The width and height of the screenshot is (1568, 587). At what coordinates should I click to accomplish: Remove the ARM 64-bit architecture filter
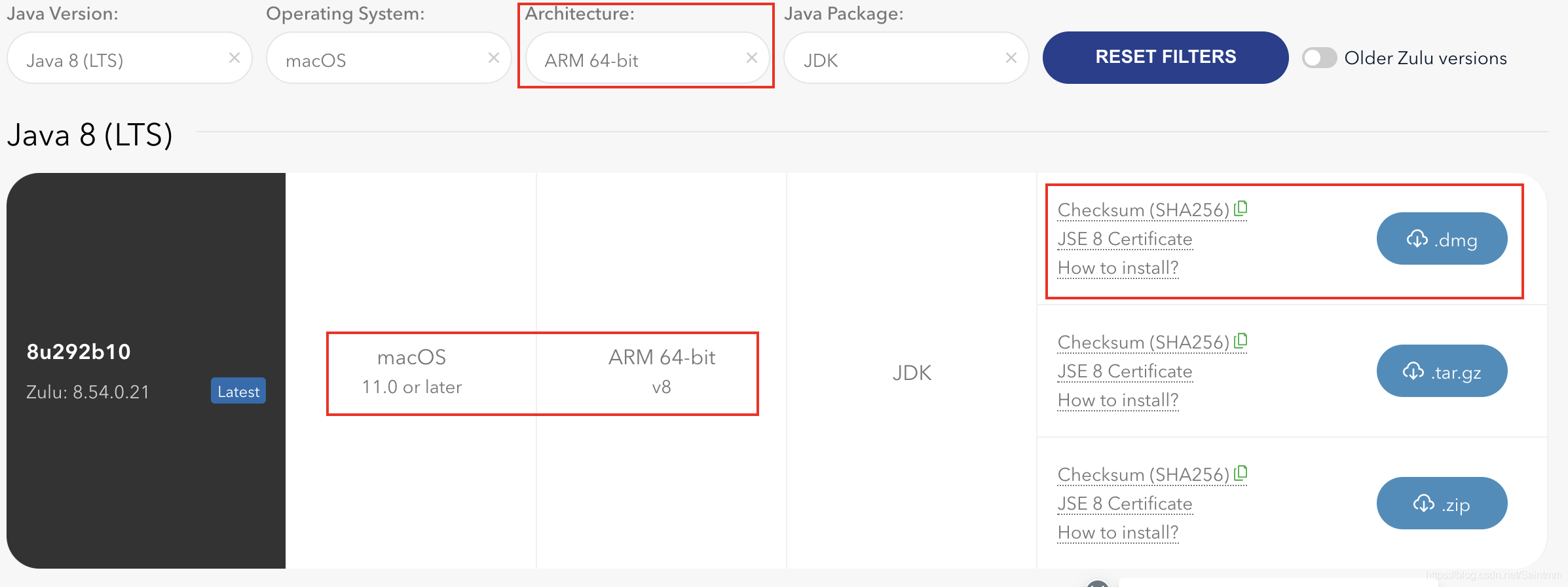(x=751, y=58)
